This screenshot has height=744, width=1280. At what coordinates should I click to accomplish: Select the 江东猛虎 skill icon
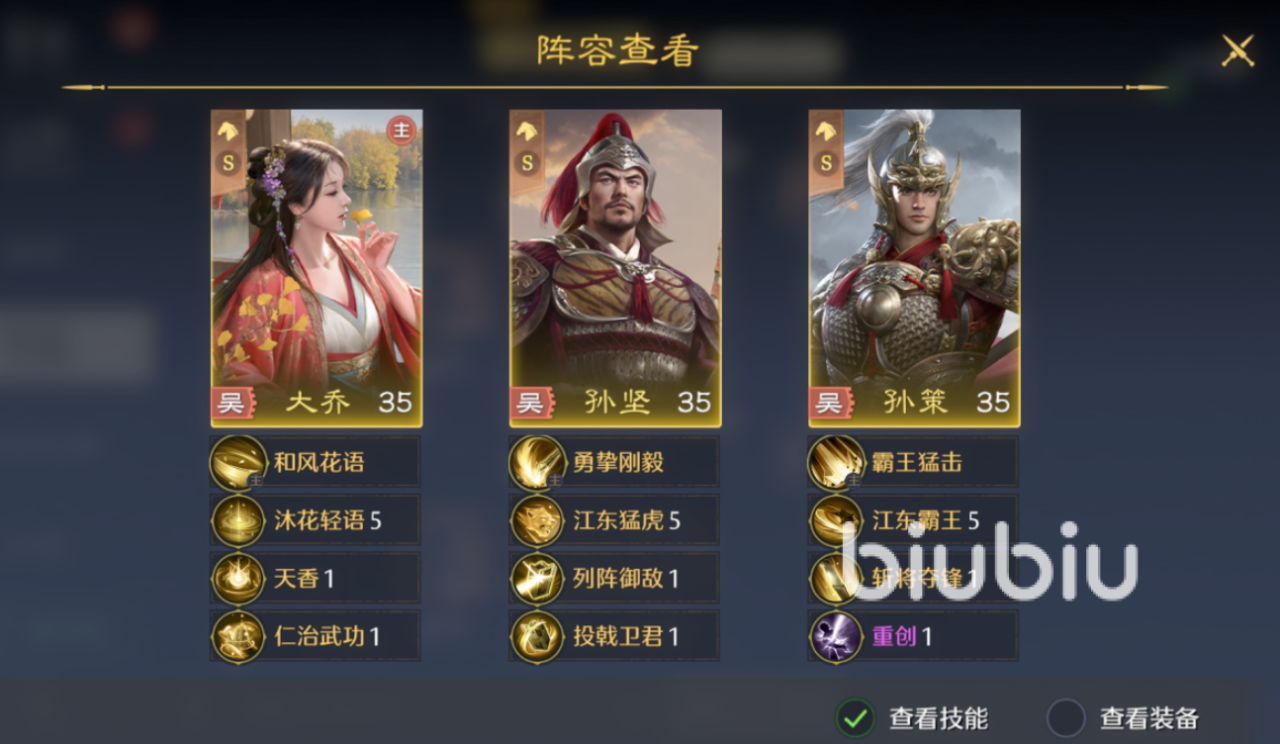pos(538,520)
